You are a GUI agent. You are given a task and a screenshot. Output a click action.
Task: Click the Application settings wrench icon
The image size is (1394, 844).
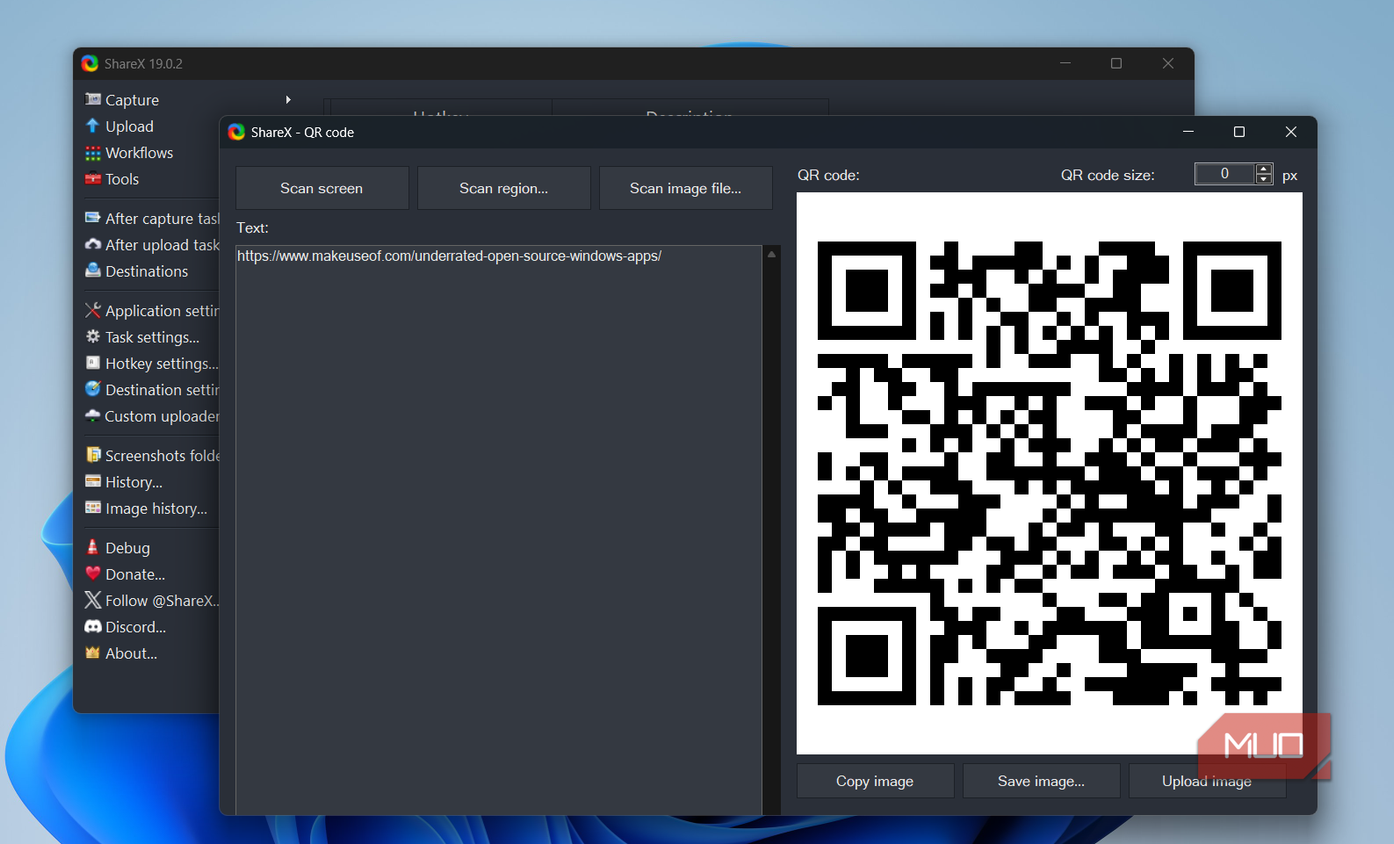pyautogui.click(x=93, y=311)
